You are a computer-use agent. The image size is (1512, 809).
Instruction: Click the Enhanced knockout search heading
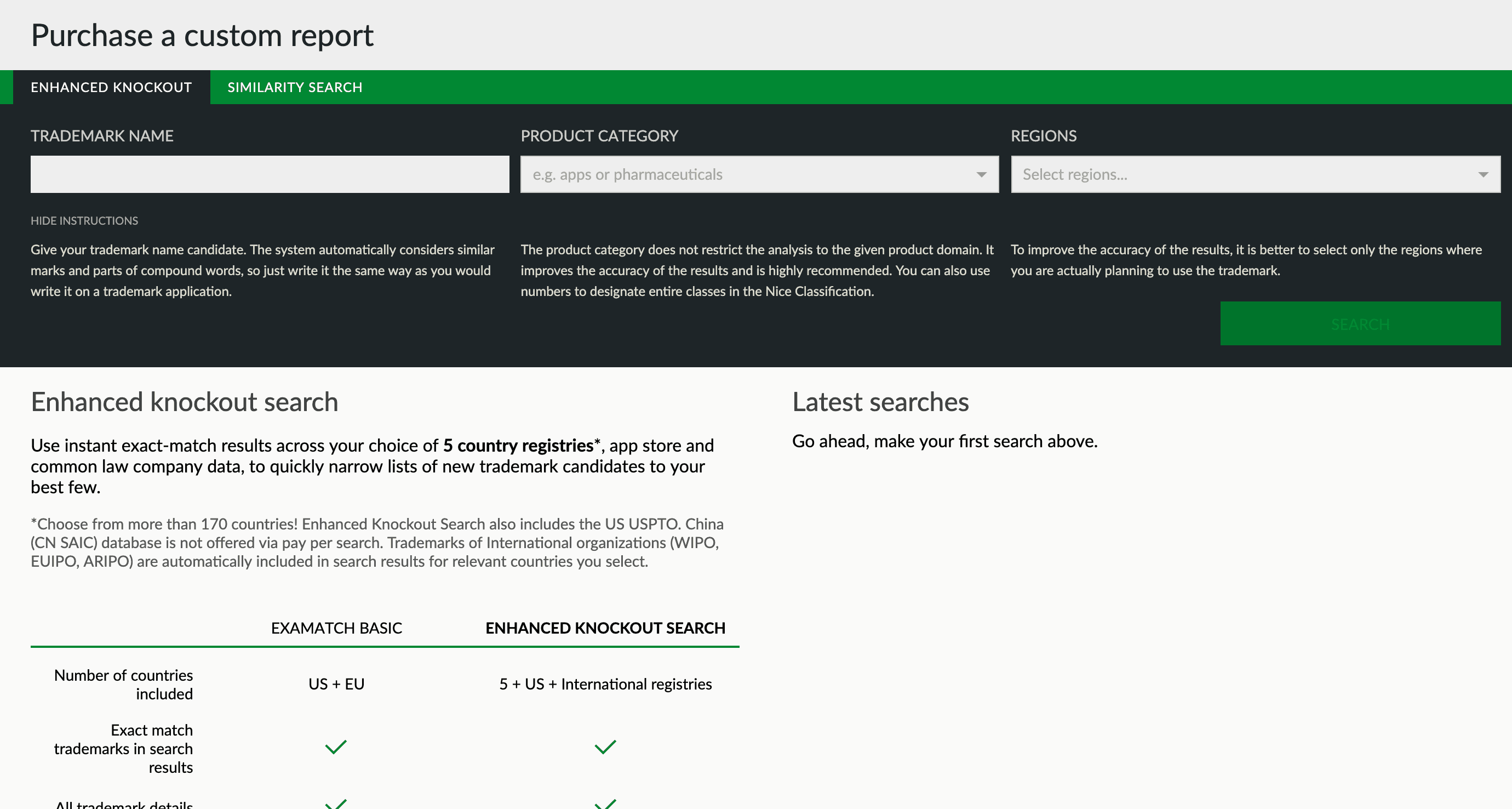point(184,403)
